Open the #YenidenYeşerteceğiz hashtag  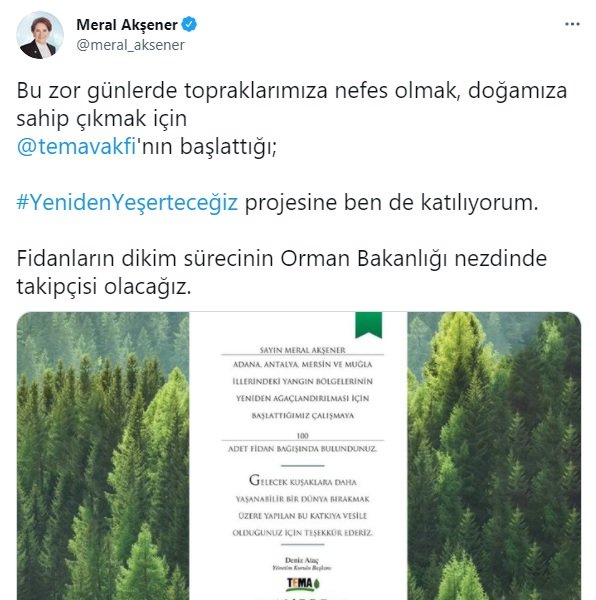(127, 202)
